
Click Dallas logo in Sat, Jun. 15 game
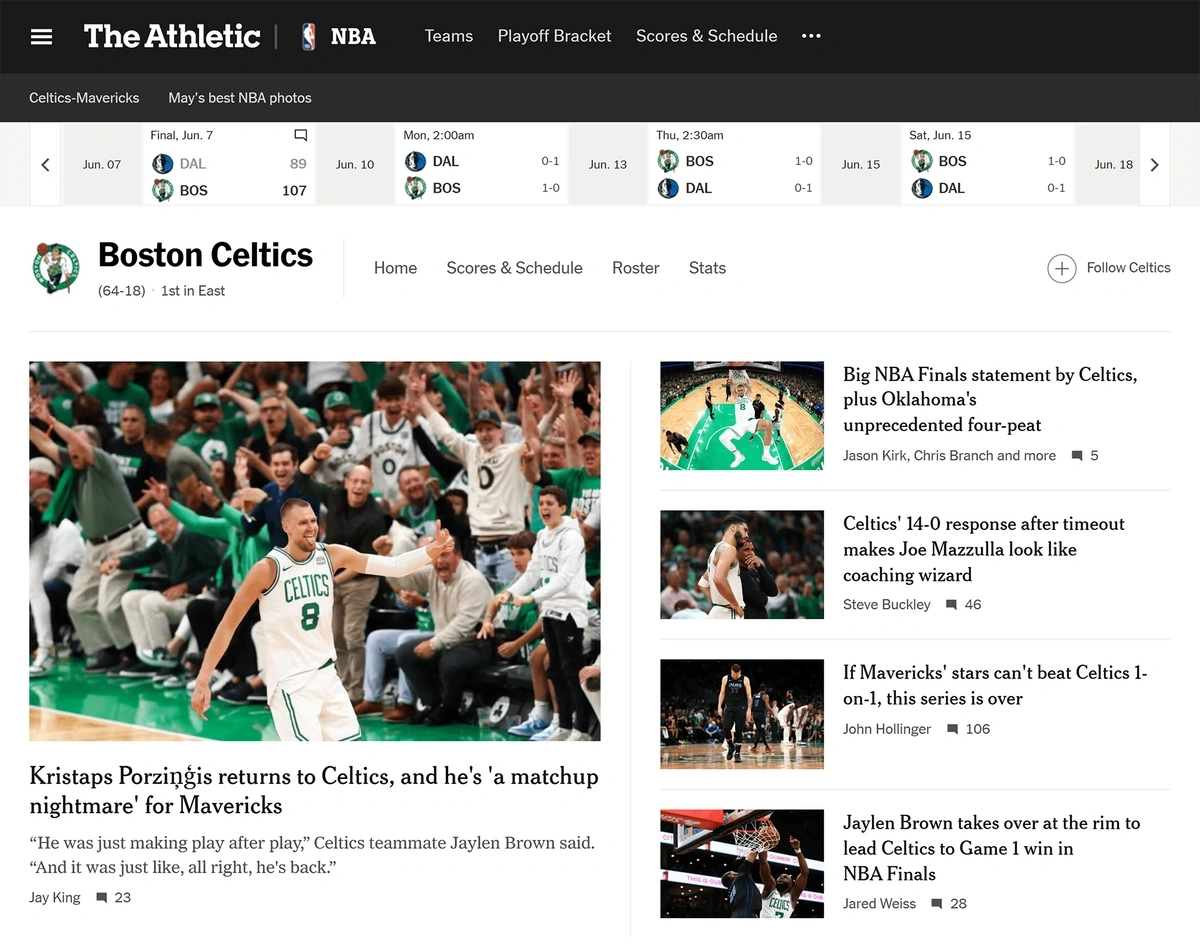(922, 188)
